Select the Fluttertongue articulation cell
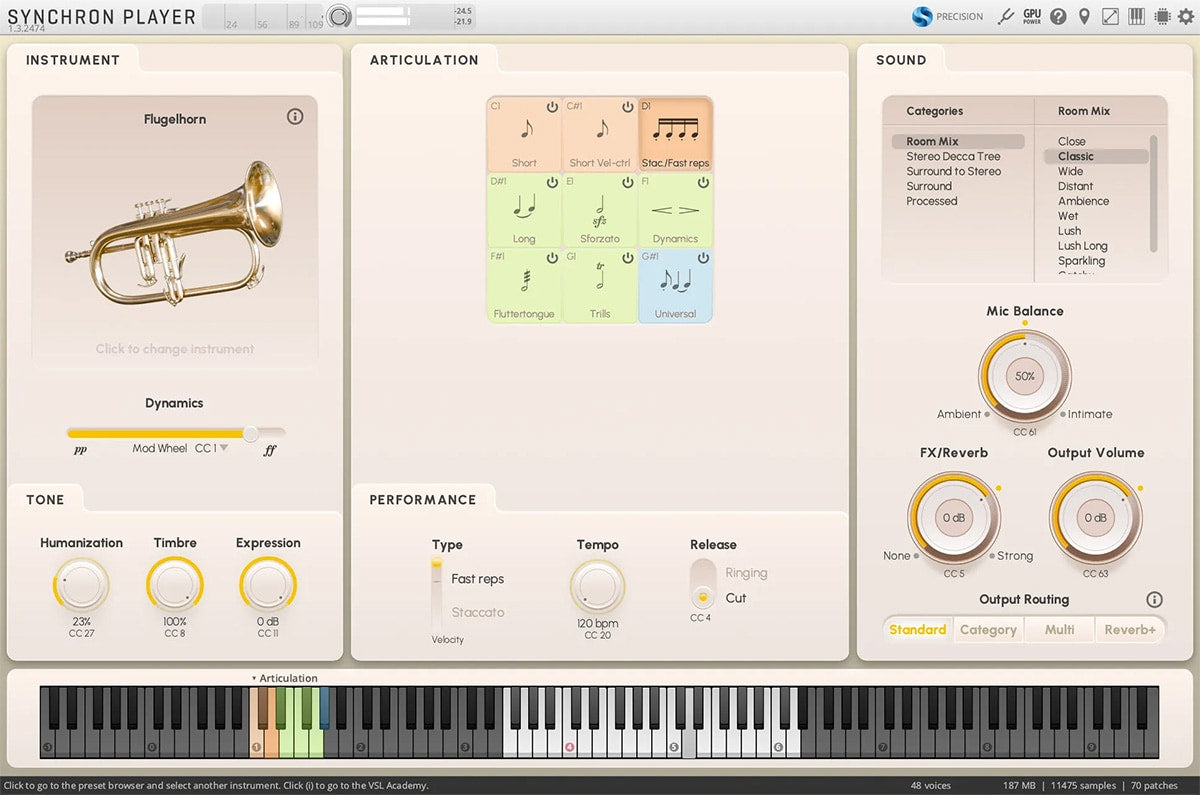Image resolution: width=1200 pixels, height=795 pixels. point(524,286)
